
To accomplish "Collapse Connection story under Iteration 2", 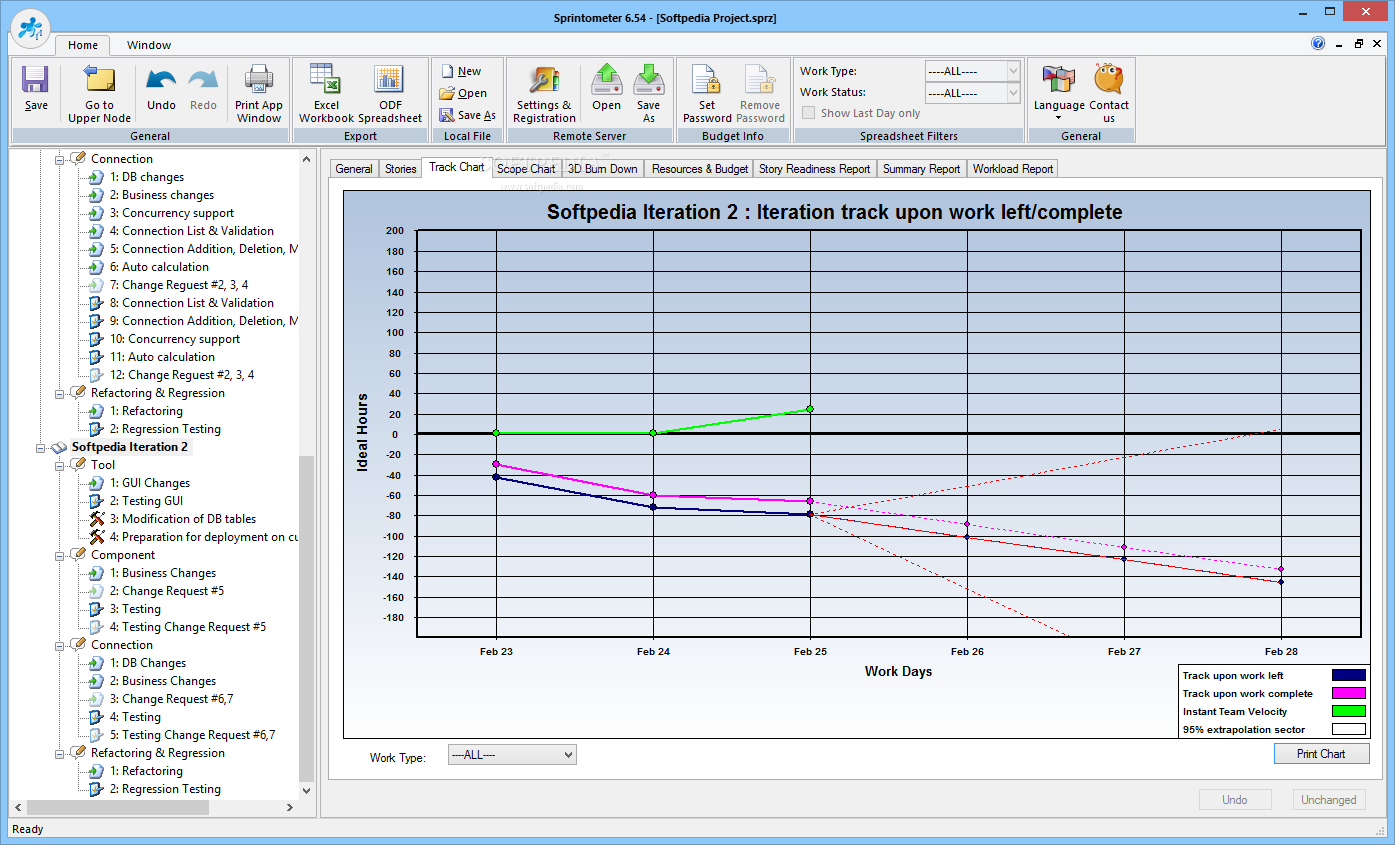I will tap(58, 645).
